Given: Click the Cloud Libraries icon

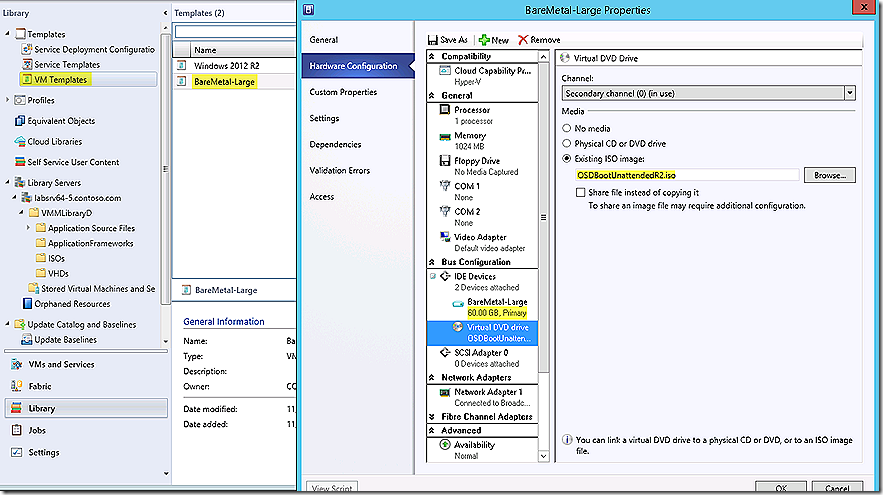Looking at the screenshot, I should [20, 141].
